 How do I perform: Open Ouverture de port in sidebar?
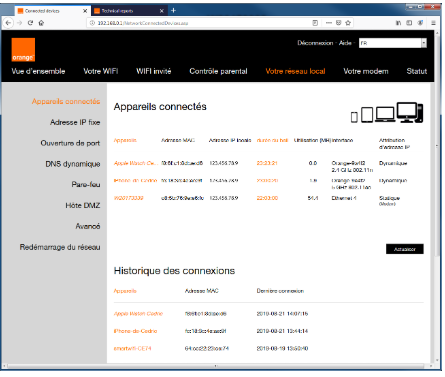click(70, 143)
